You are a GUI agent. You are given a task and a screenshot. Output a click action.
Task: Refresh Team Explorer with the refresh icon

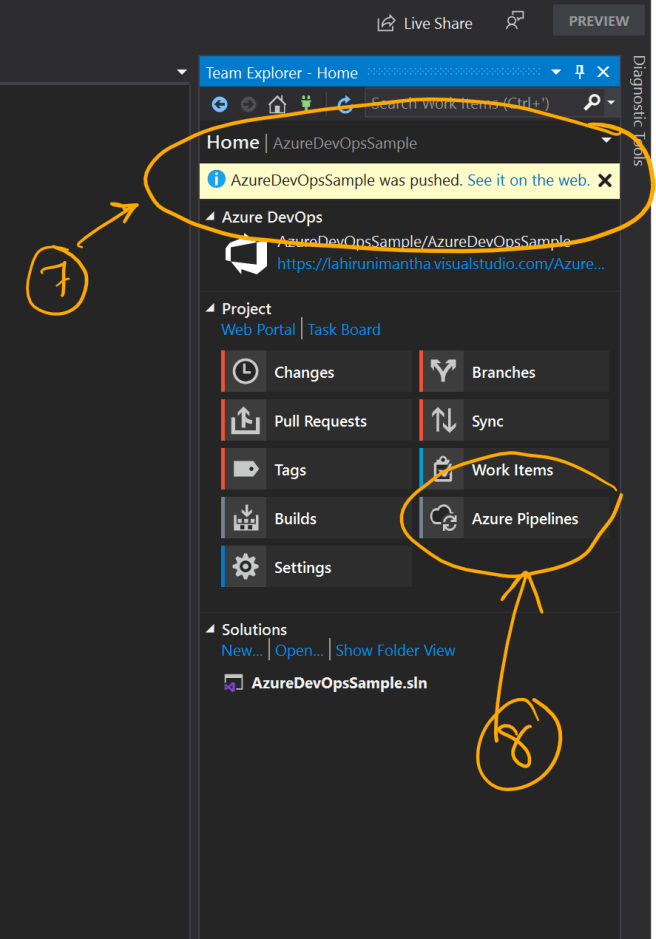[344, 103]
